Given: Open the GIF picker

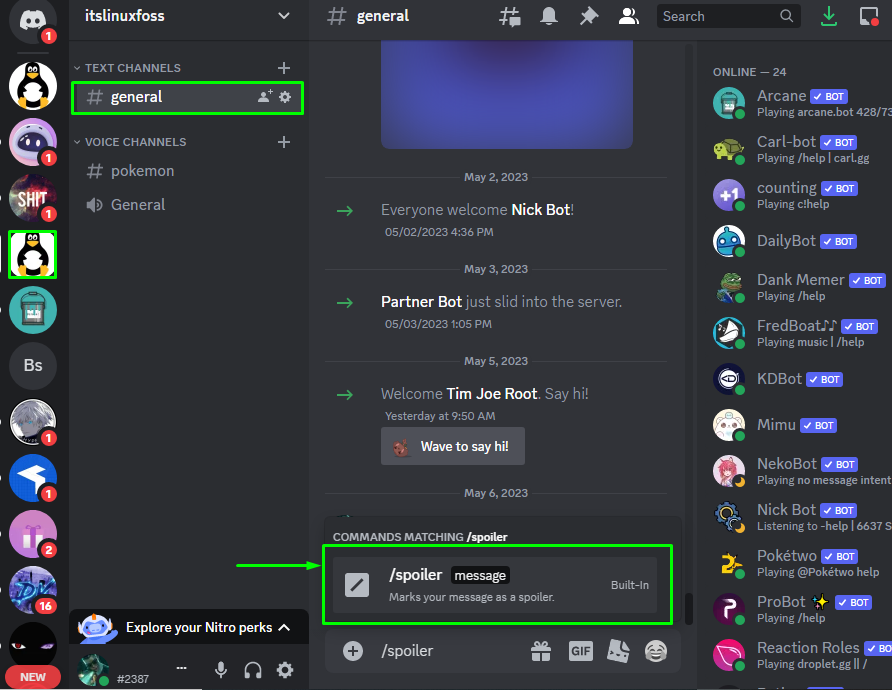Looking at the screenshot, I should click(581, 651).
